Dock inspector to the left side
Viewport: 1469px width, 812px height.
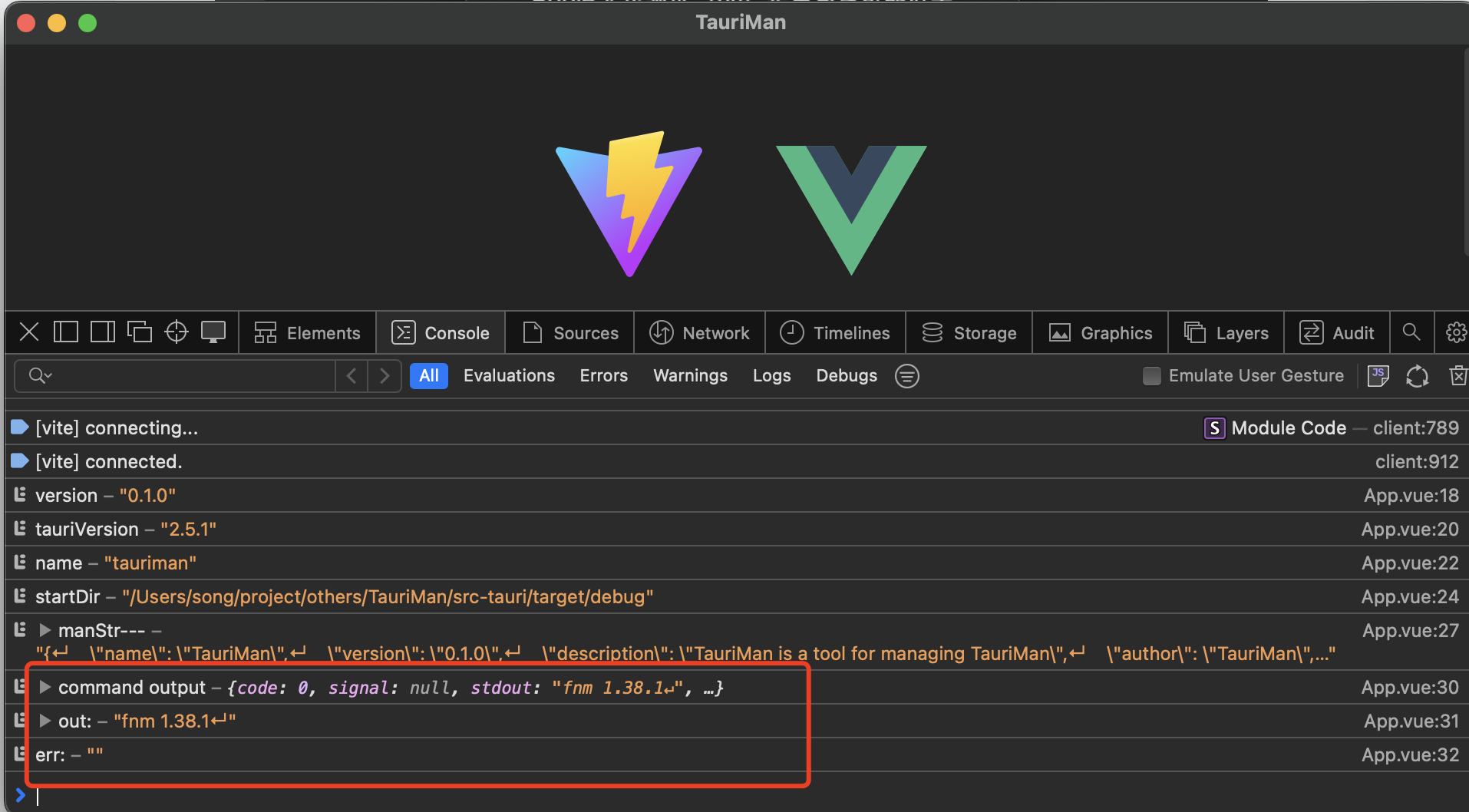66,332
